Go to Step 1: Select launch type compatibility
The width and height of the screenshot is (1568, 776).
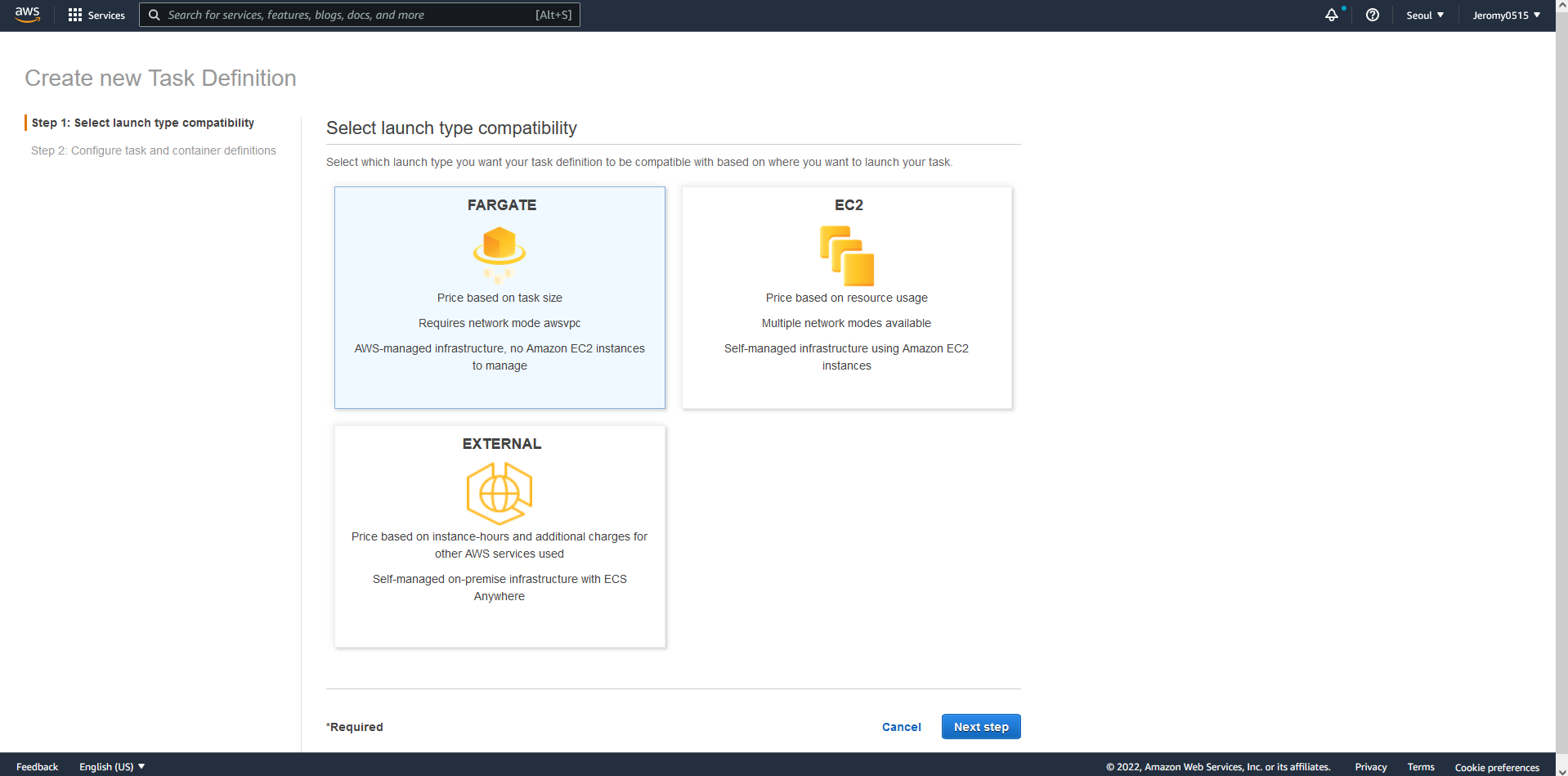143,123
